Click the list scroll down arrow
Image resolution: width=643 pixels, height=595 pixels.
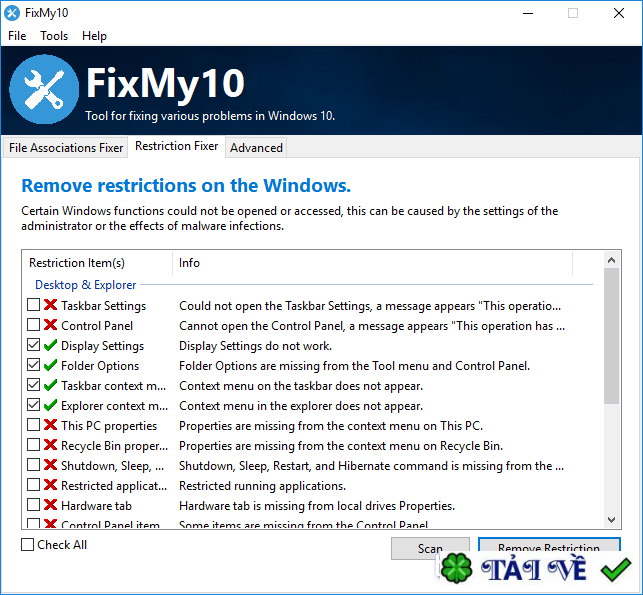[611, 520]
